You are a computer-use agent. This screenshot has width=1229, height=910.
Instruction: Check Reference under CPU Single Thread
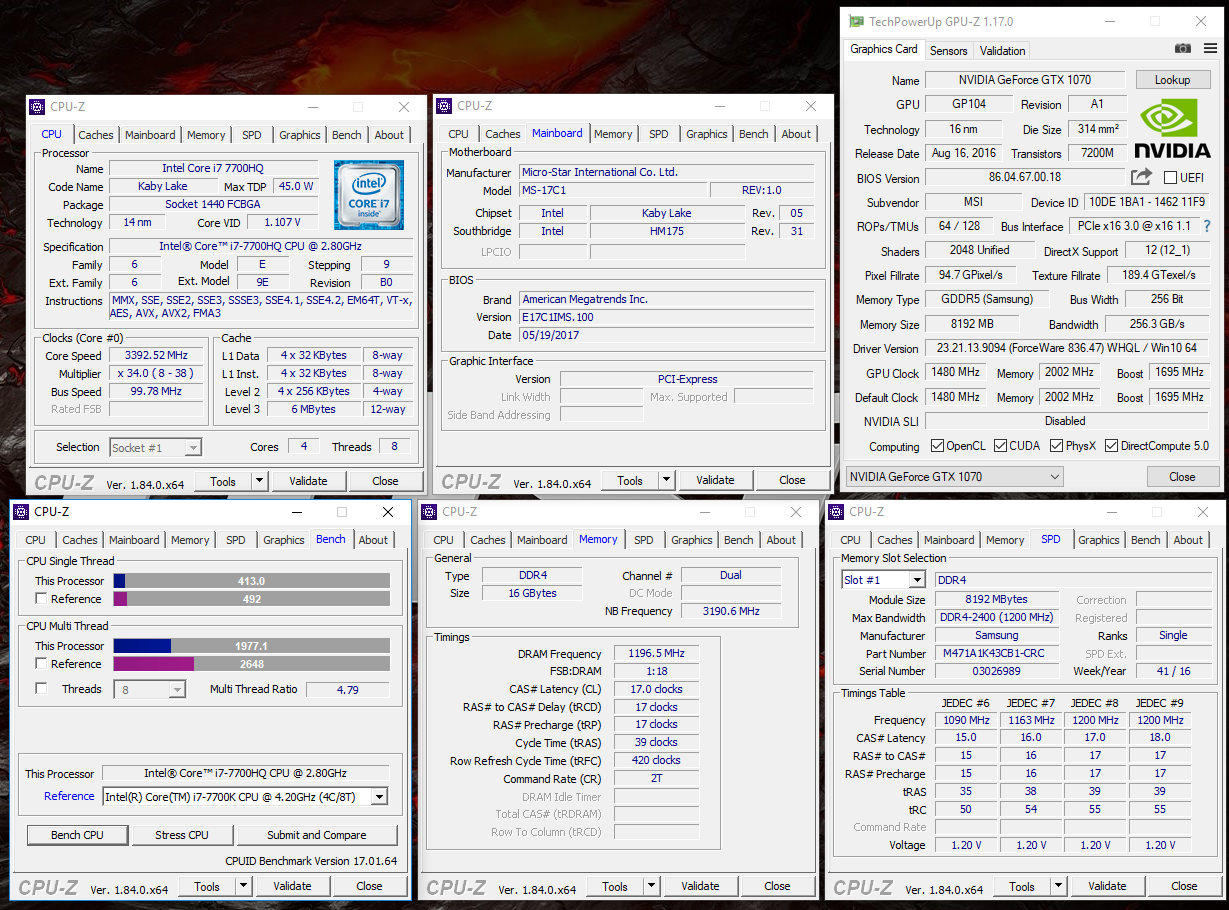41,599
